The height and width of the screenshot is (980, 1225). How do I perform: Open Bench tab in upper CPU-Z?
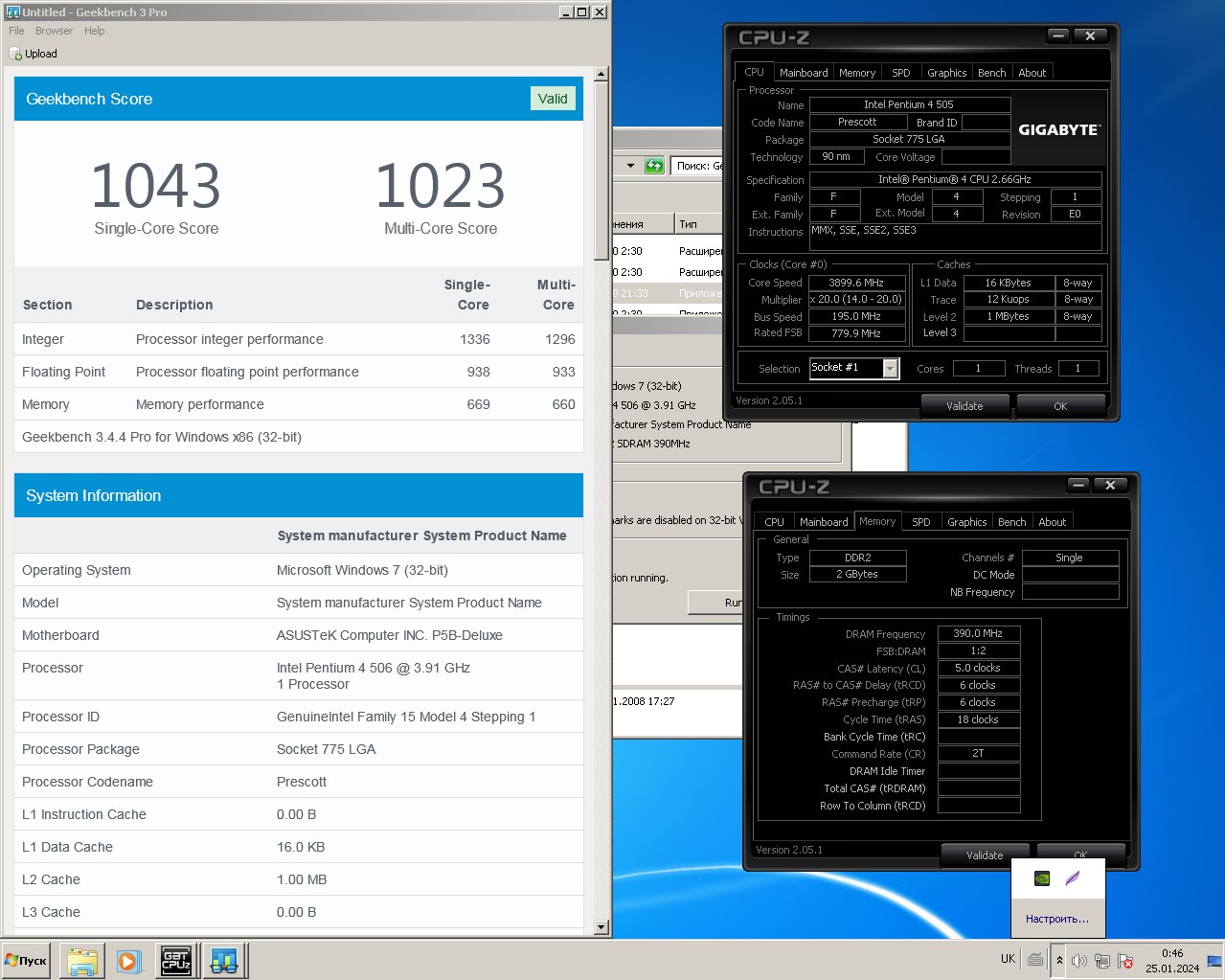992,73
